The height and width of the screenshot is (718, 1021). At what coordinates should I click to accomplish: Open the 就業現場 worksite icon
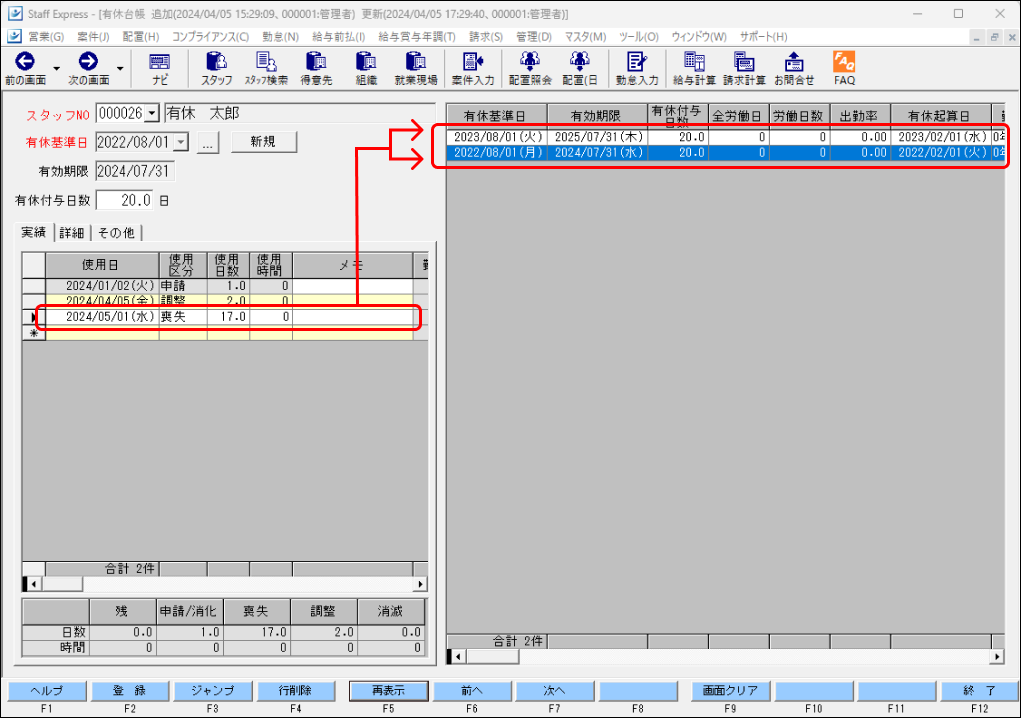click(x=415, y=62)
